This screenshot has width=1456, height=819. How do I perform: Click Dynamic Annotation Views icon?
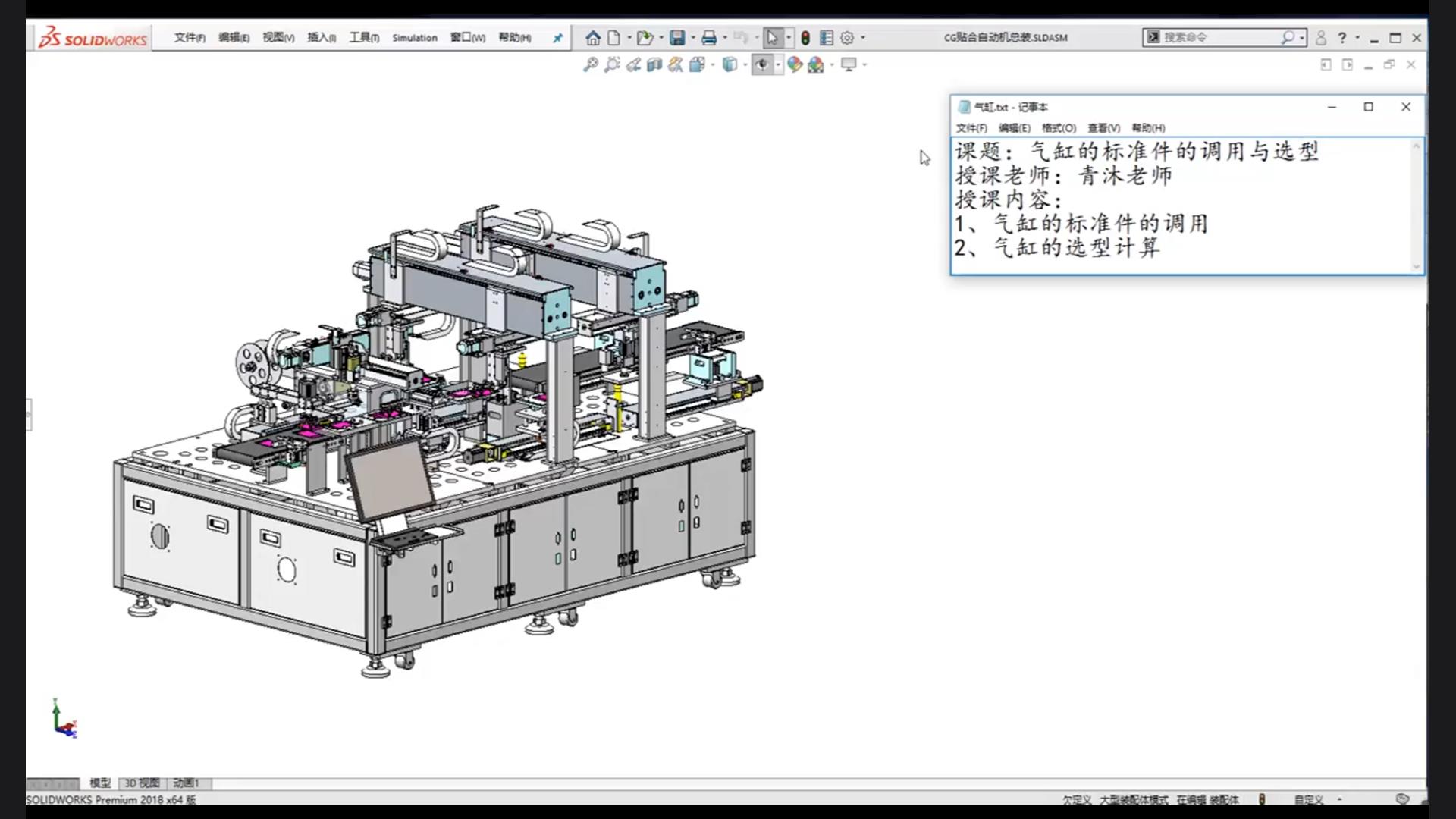click(676, 65)
